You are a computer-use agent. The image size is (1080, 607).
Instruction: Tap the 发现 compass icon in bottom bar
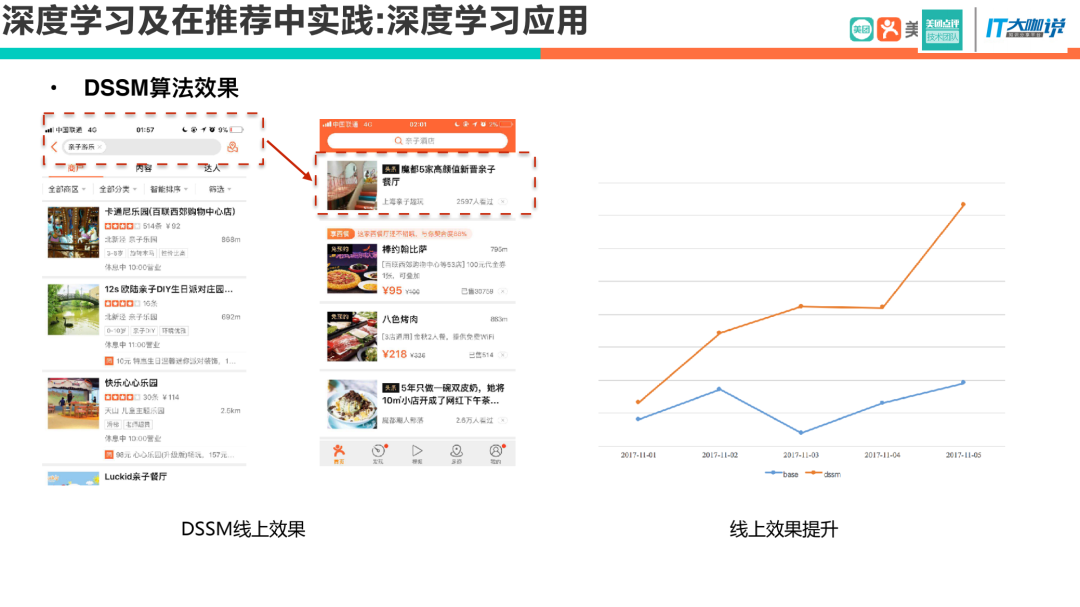pos(378,453)
